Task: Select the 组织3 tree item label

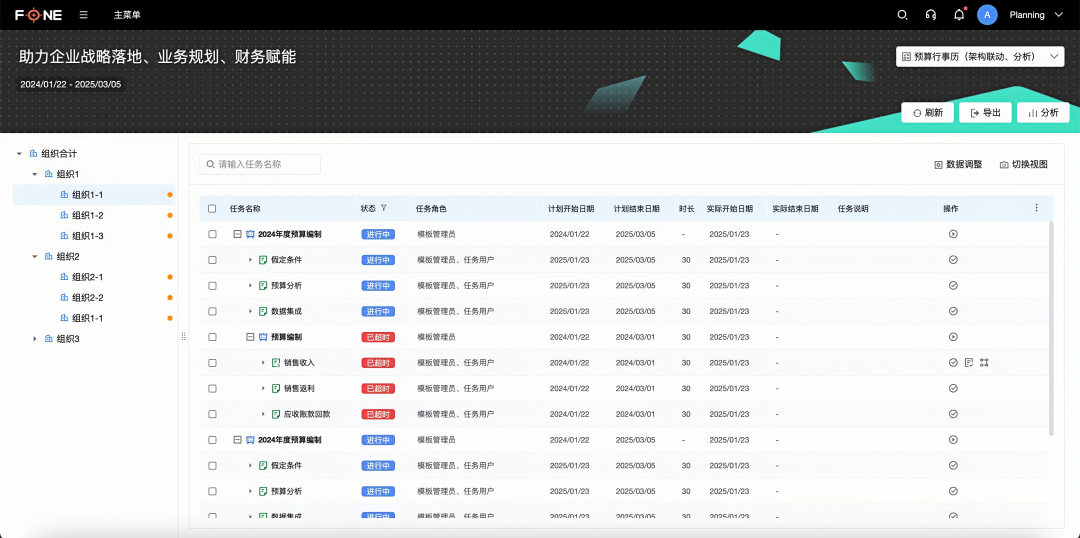Action: click(68, 339)
